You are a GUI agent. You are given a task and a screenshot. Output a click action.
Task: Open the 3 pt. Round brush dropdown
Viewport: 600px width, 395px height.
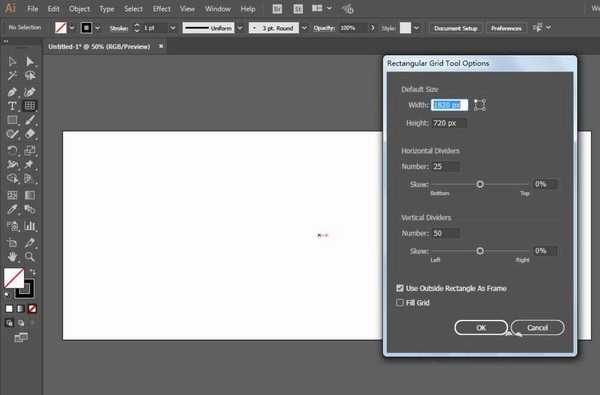tap(304, 28)
